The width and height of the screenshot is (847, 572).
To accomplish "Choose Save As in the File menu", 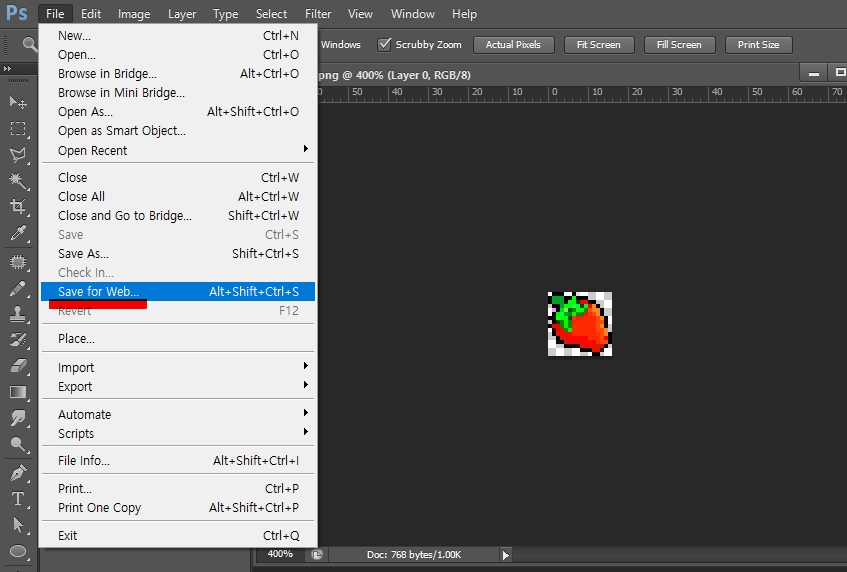I will [177, 253].
